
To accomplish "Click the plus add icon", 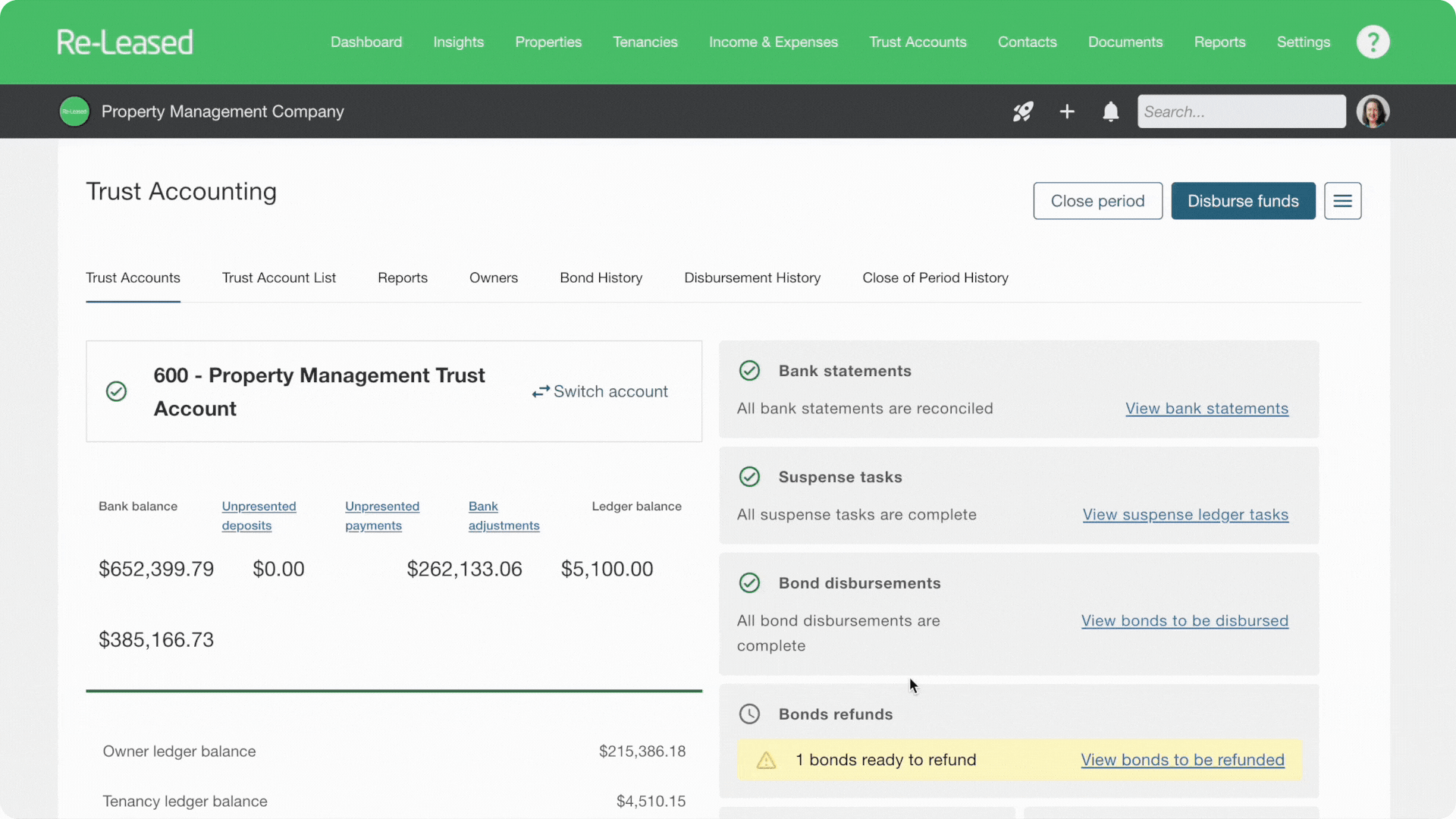I will click(1067, 111).
